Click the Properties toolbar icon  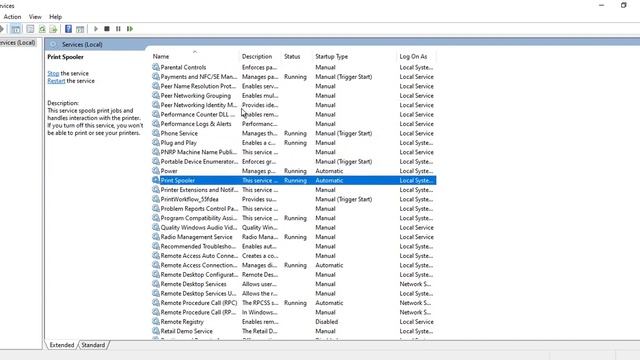coord(30,29)
